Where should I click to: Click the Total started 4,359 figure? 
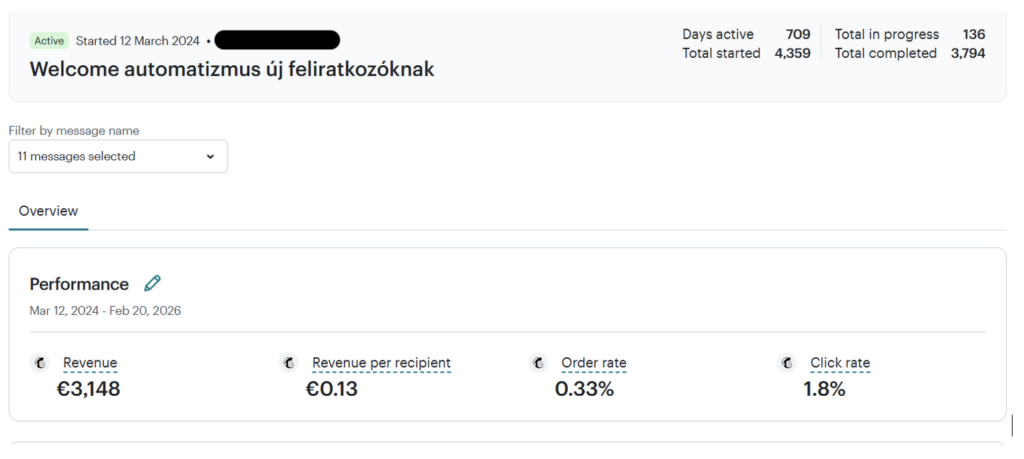coord(792,53)
